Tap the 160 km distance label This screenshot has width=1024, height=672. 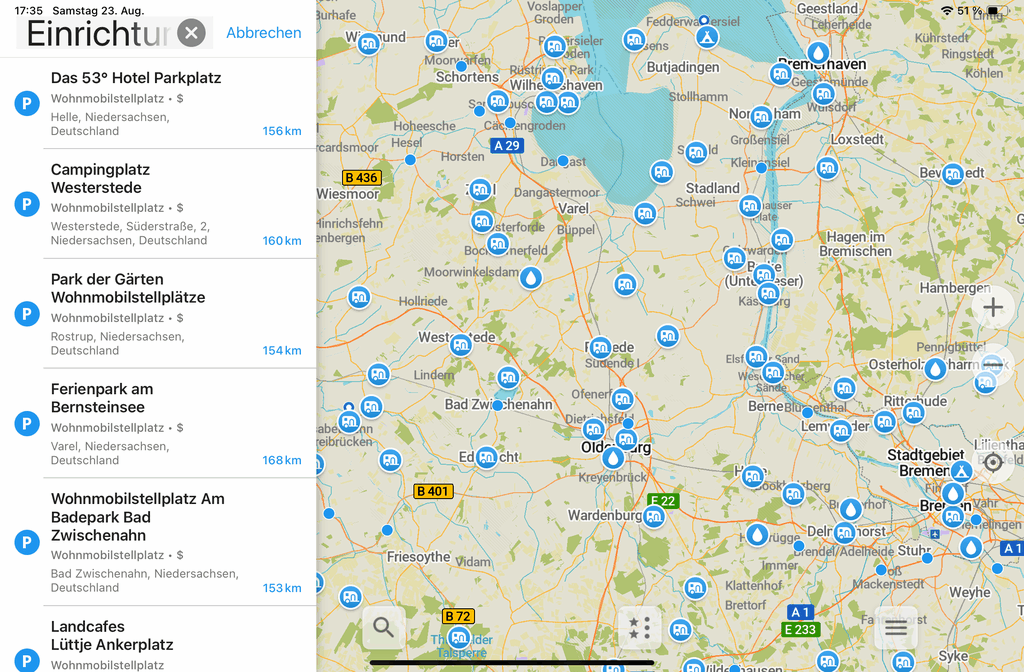[x=282, y=241]
